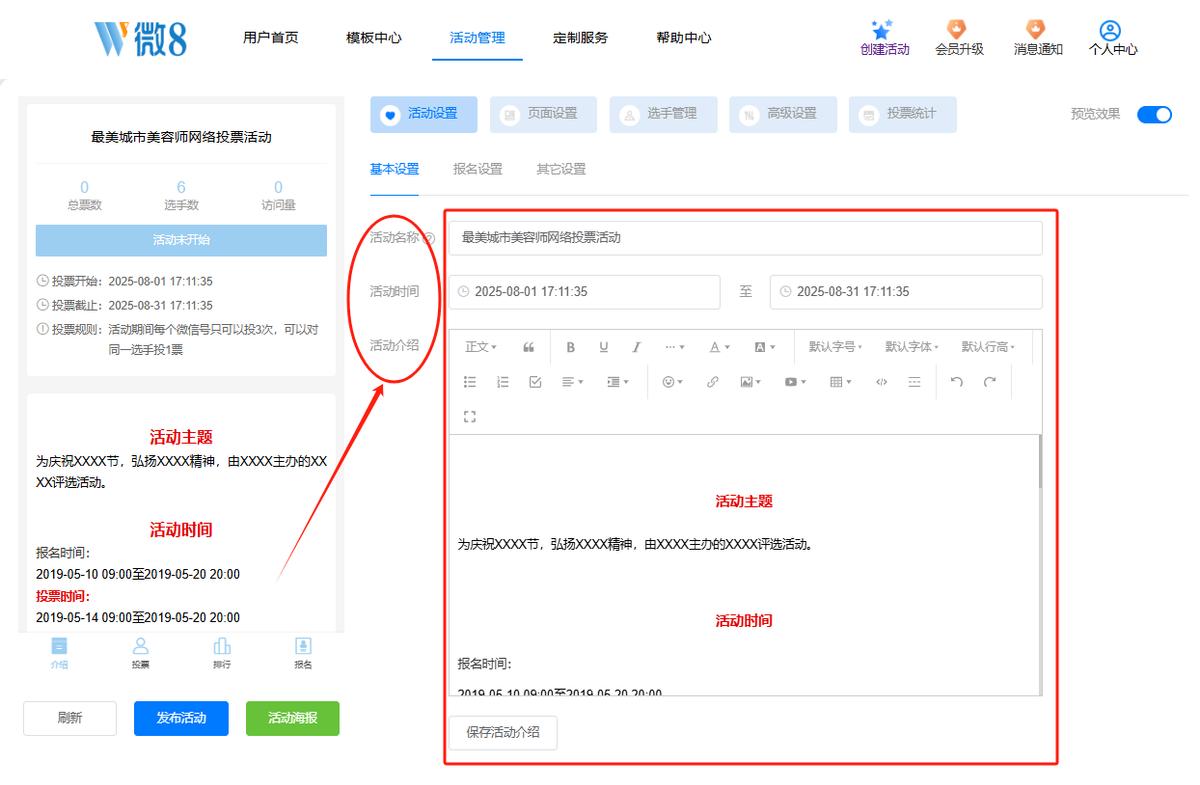This screenshot has width=1200, height=785.
Task: Open the 选手管理 tab
Action: pos(663,114)
